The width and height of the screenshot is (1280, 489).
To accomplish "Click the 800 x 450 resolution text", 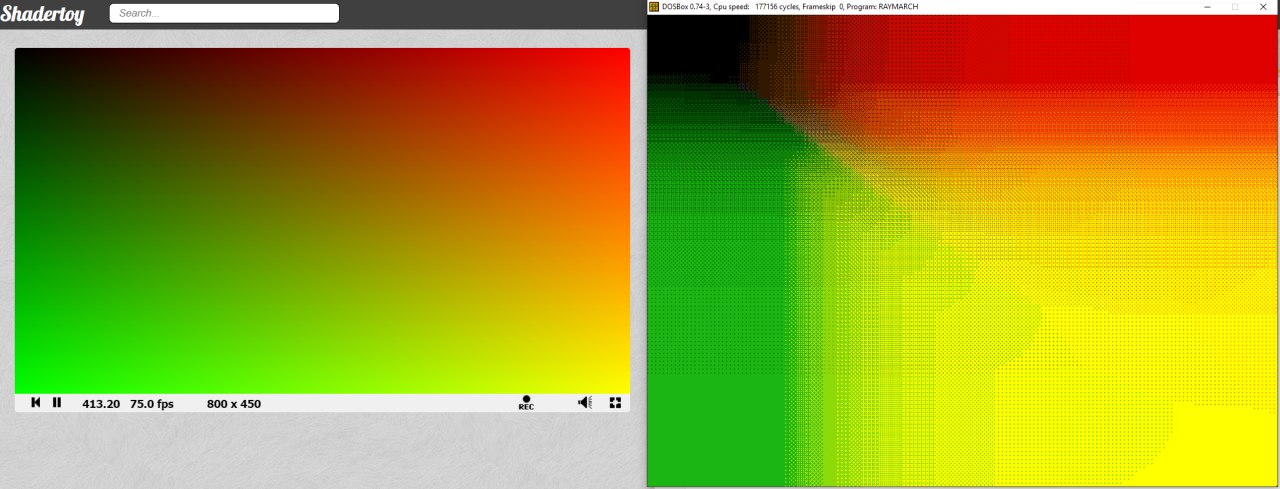I will pos(234,404).
